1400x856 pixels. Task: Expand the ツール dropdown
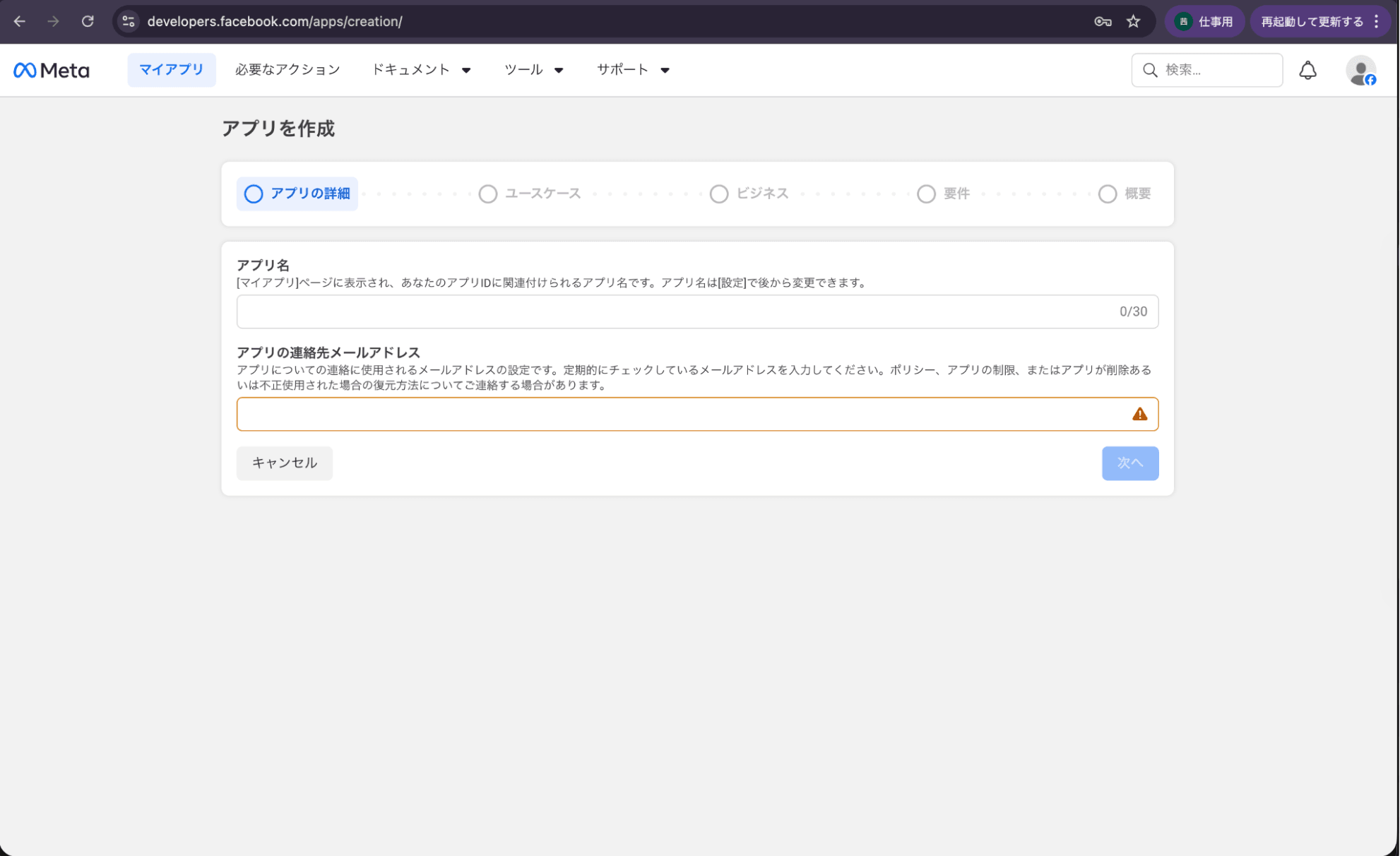click(534, 70)
